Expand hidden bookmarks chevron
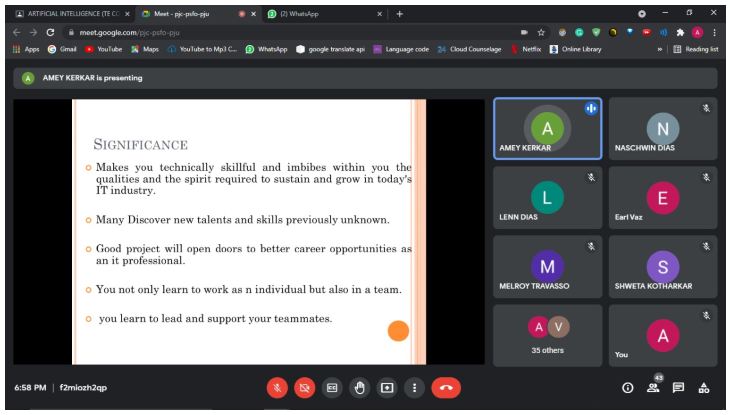This screenshot has height=415, width=731. pos(660,50)
